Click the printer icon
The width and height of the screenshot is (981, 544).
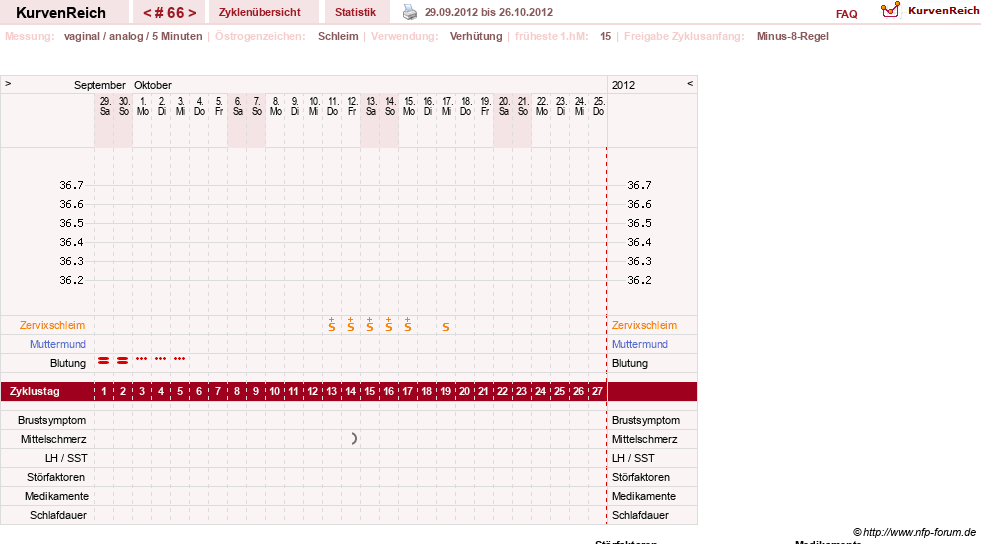coord(410,12)
